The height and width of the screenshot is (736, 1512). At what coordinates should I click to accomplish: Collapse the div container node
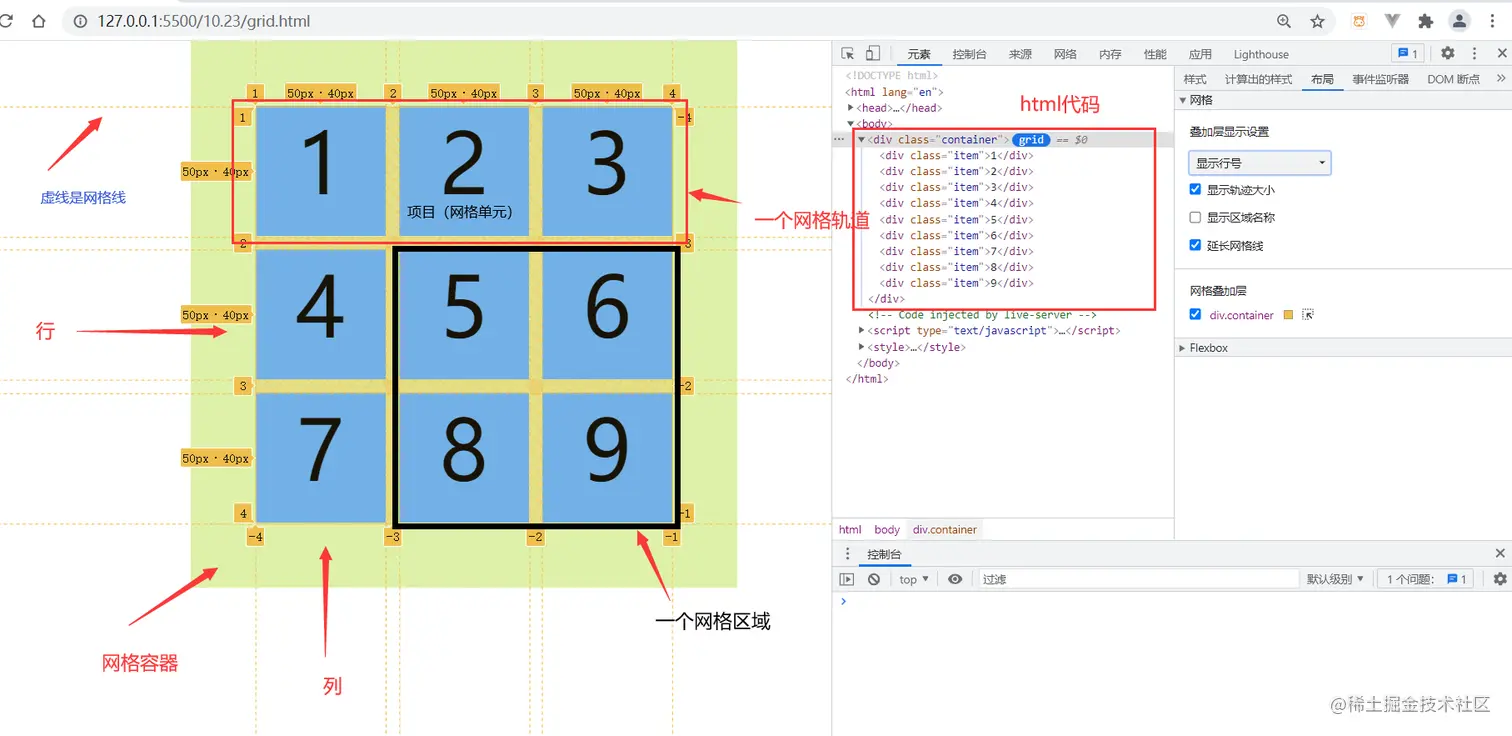coord(861,140)
